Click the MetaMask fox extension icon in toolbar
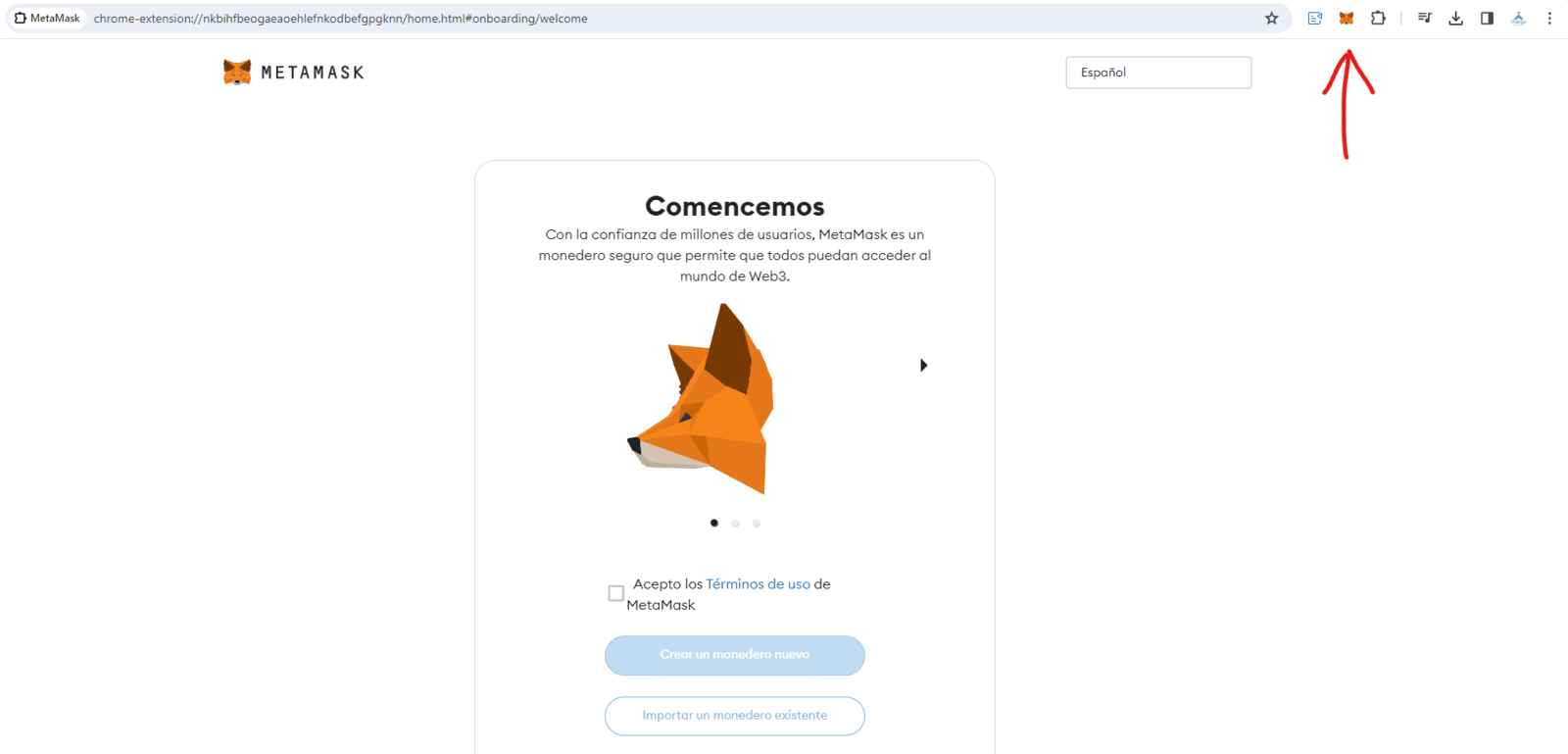The height and width of the screenshot is (754, 1568). 1347,19
